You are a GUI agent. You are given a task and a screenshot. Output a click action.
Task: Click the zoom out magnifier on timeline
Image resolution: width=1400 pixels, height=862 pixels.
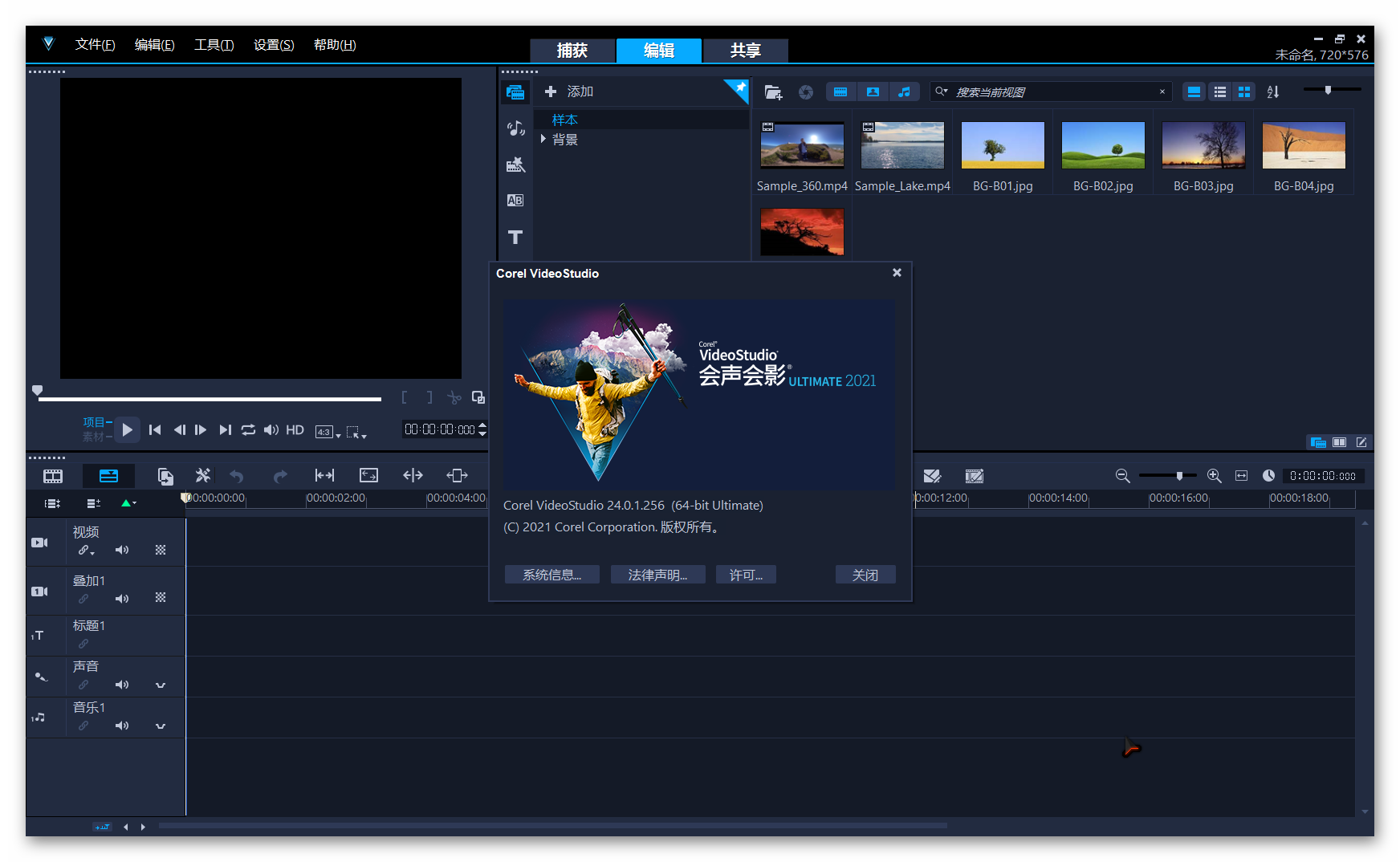(x=1122, y=476)
